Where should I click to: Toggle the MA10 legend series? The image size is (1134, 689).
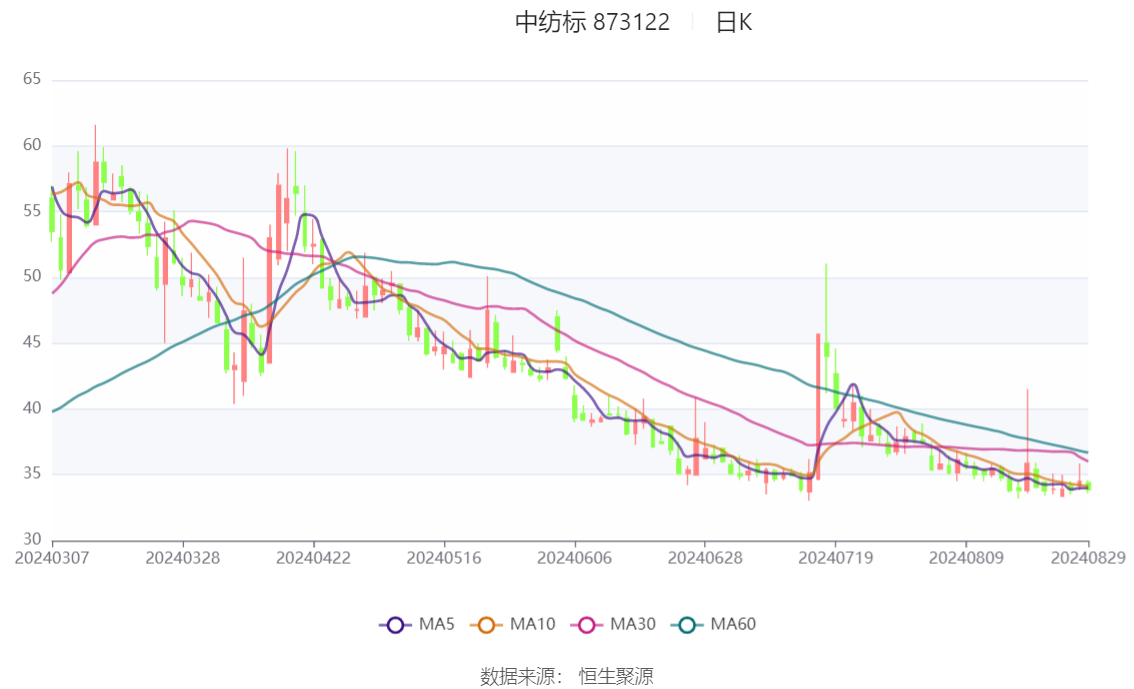tap(513, 625)
